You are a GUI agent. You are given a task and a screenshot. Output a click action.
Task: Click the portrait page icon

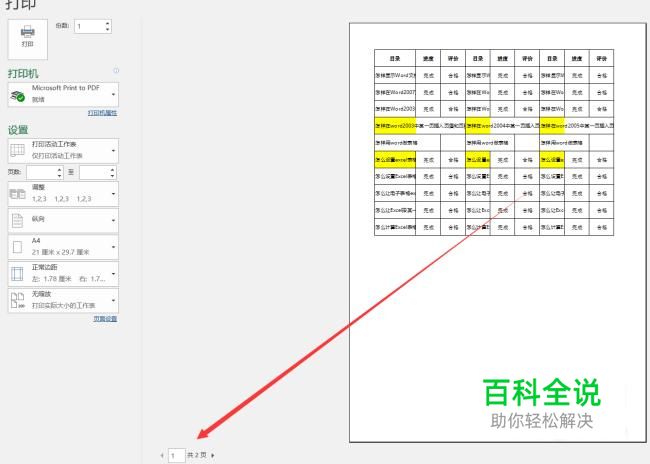(17, 221)
